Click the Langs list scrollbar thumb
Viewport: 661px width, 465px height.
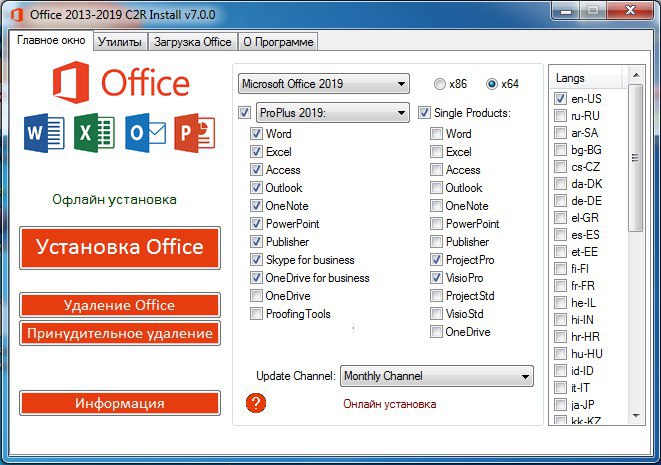point(635,158)
